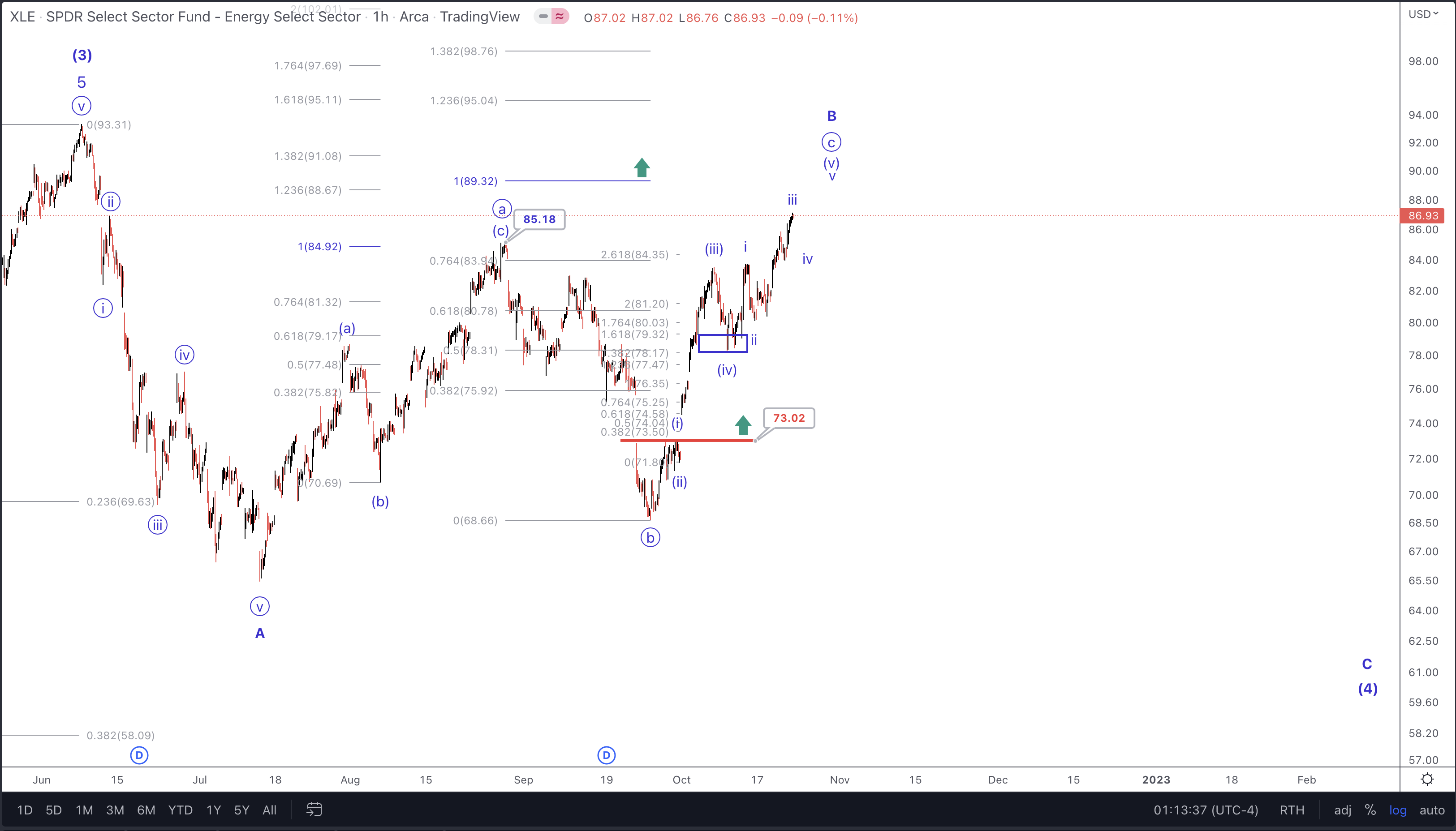The height and width of the screenshot is (831, 1456).
Task: Click Fibonacci label 0(93.31)
Action: point(108,125)
